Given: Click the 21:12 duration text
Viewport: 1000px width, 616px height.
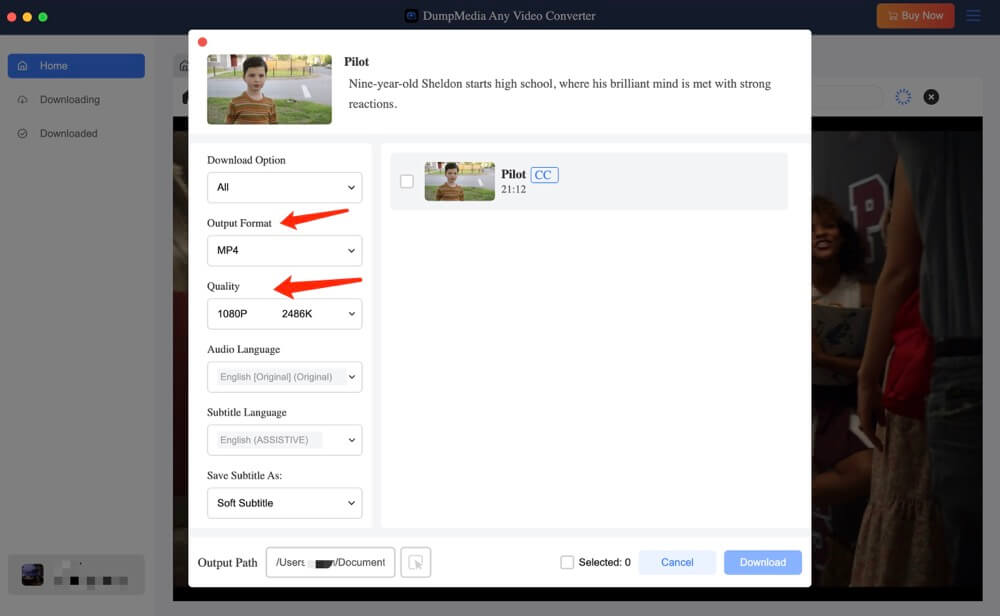Looking at the screenshot, I should 513,189.
